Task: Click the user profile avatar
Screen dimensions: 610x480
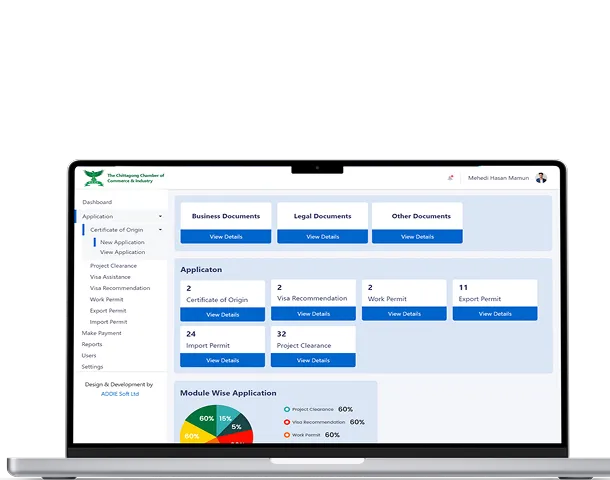Action: coord(541,178)
